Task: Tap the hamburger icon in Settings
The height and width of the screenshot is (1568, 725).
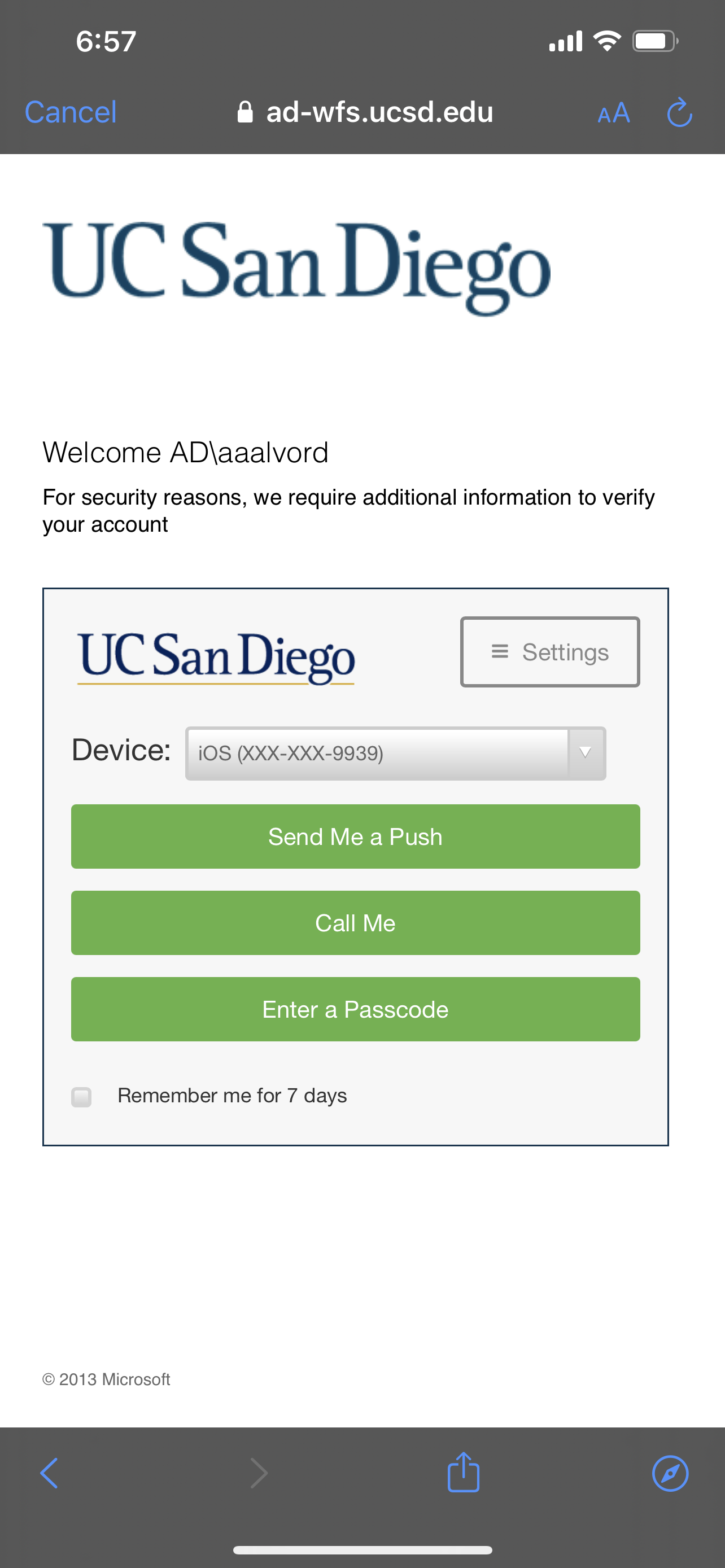Action: (x=500, y=651)
